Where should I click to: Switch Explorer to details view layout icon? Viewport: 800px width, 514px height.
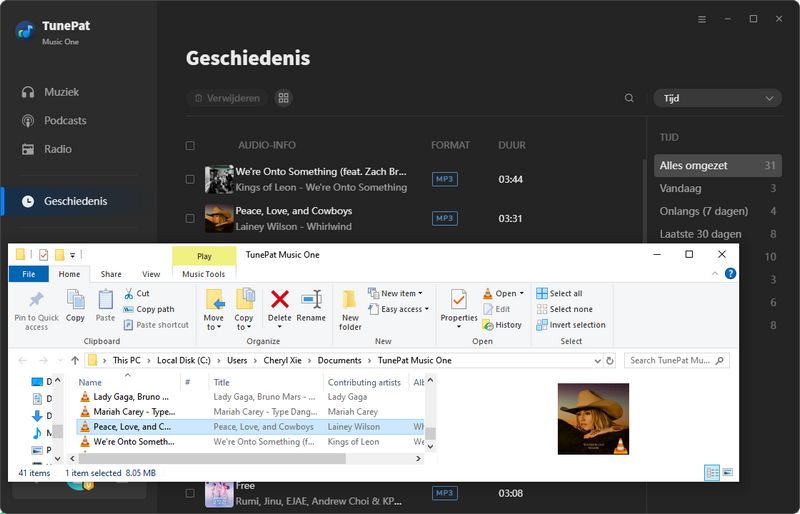click(712, 473)
